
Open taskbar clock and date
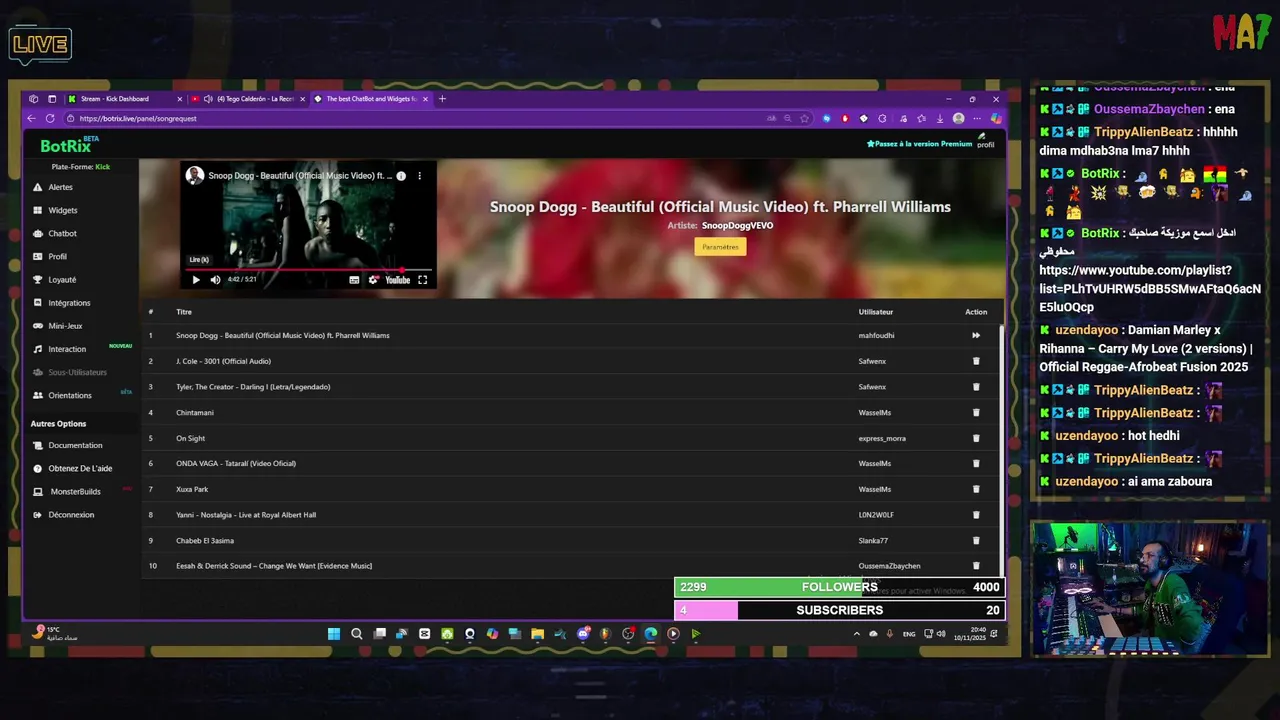pos(970,634)
